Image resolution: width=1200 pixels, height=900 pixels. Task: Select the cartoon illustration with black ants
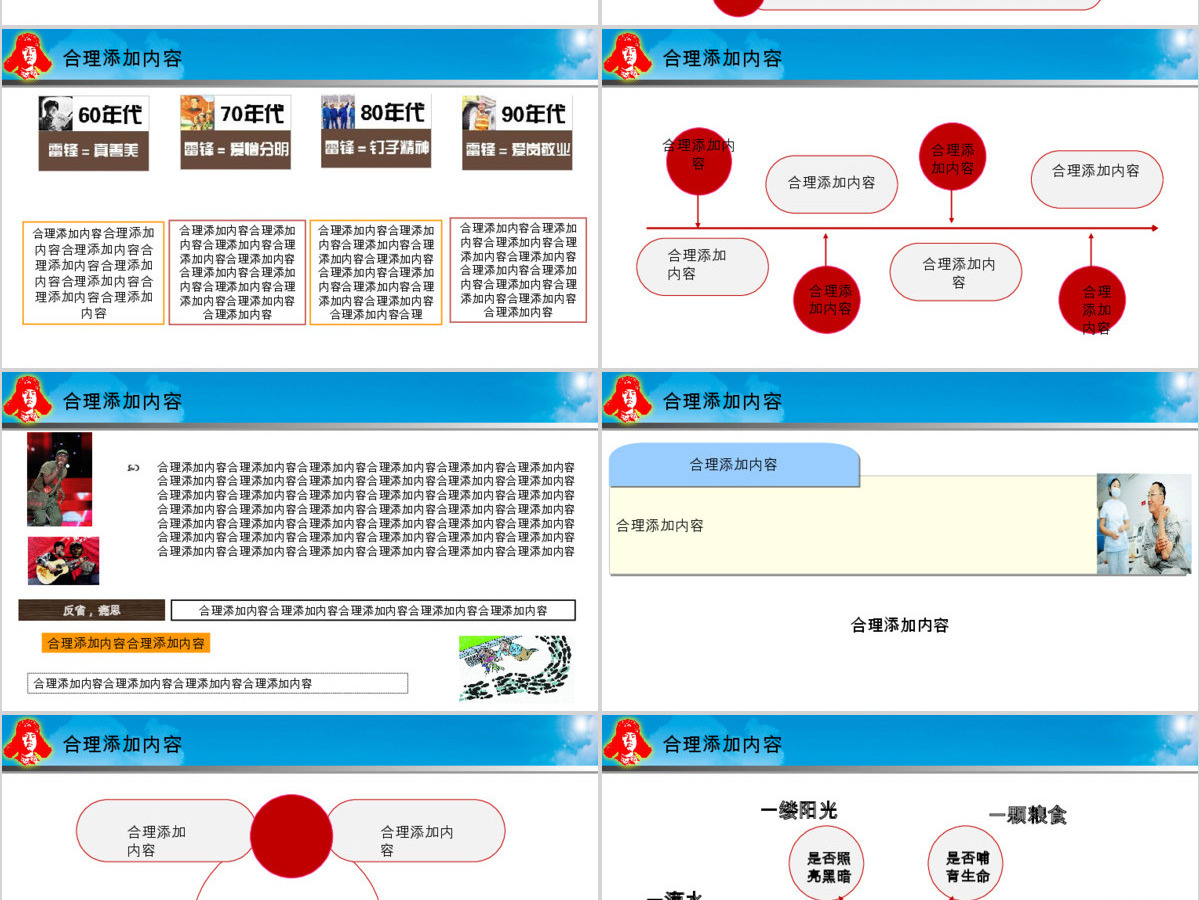[515, 667]
